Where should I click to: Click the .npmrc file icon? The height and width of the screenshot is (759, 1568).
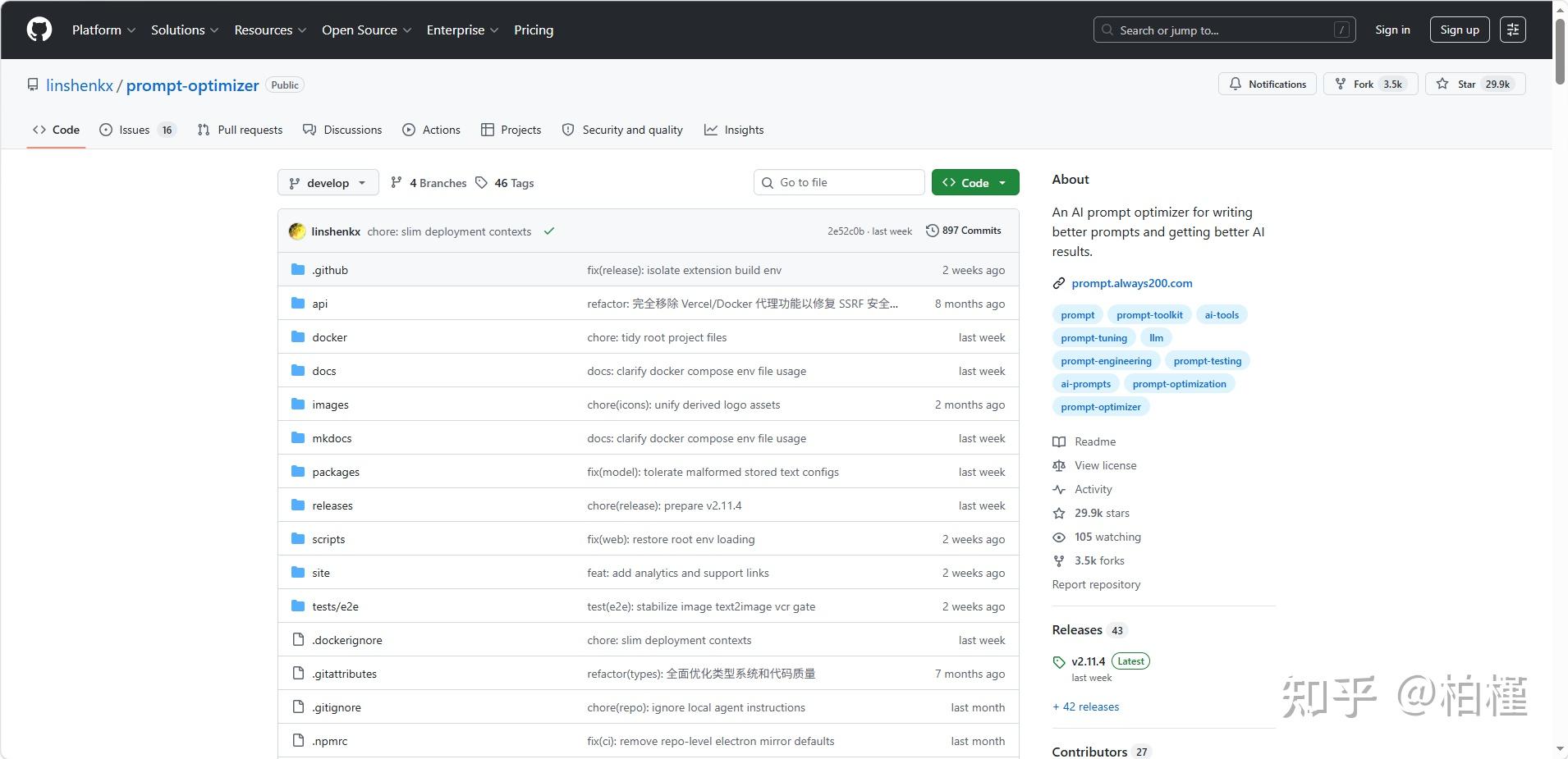coord(298,741)
